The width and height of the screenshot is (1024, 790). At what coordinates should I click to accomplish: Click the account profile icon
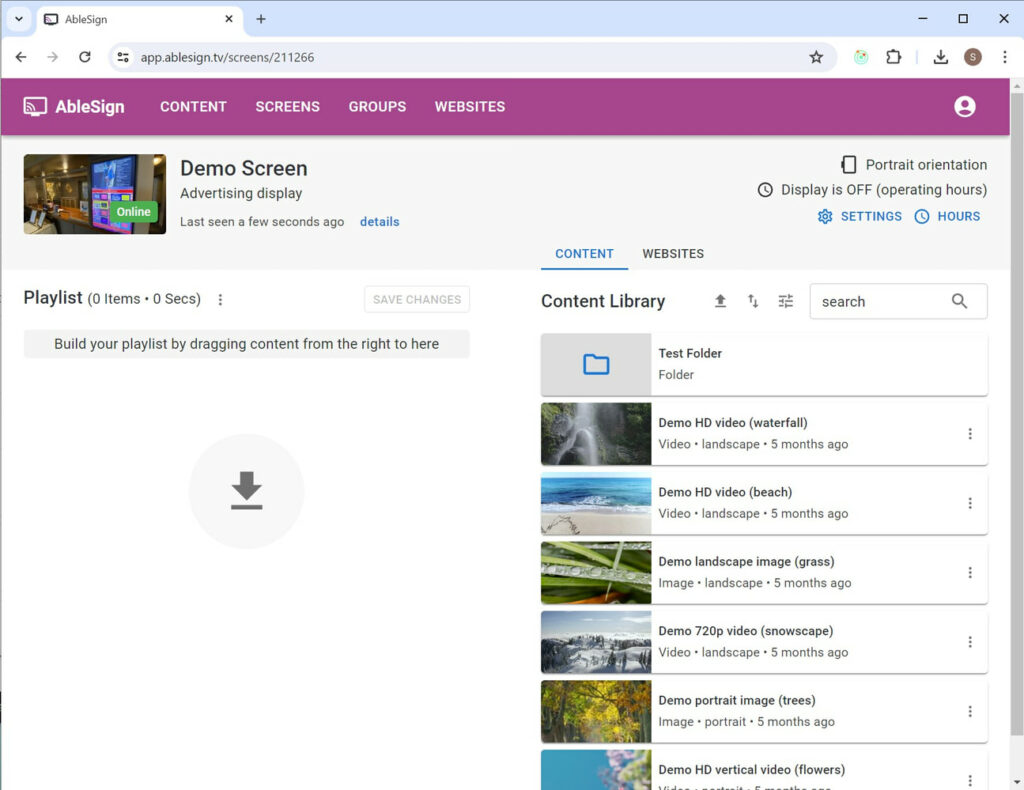point(963,106)
